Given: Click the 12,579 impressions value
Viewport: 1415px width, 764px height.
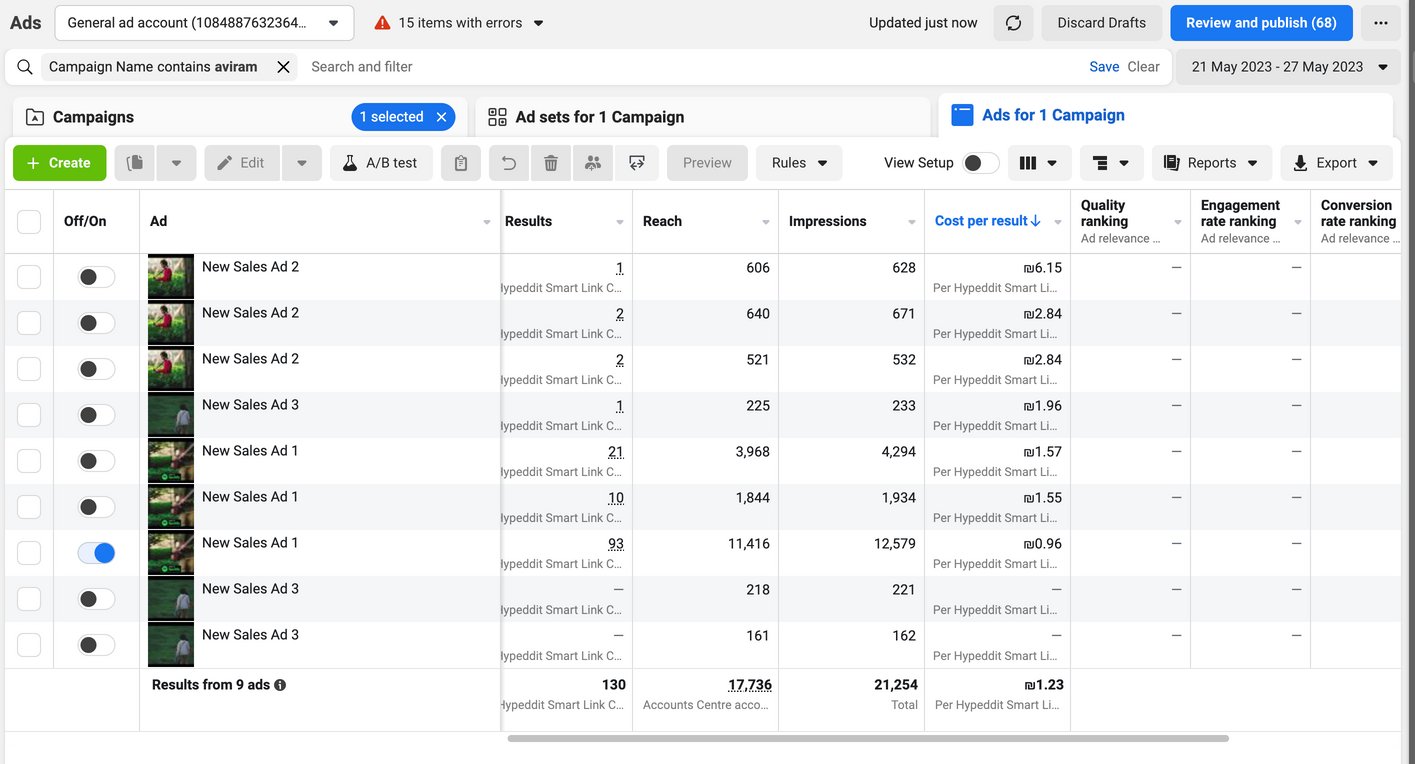Looking at the screenshot, I should tap(893, 544).
